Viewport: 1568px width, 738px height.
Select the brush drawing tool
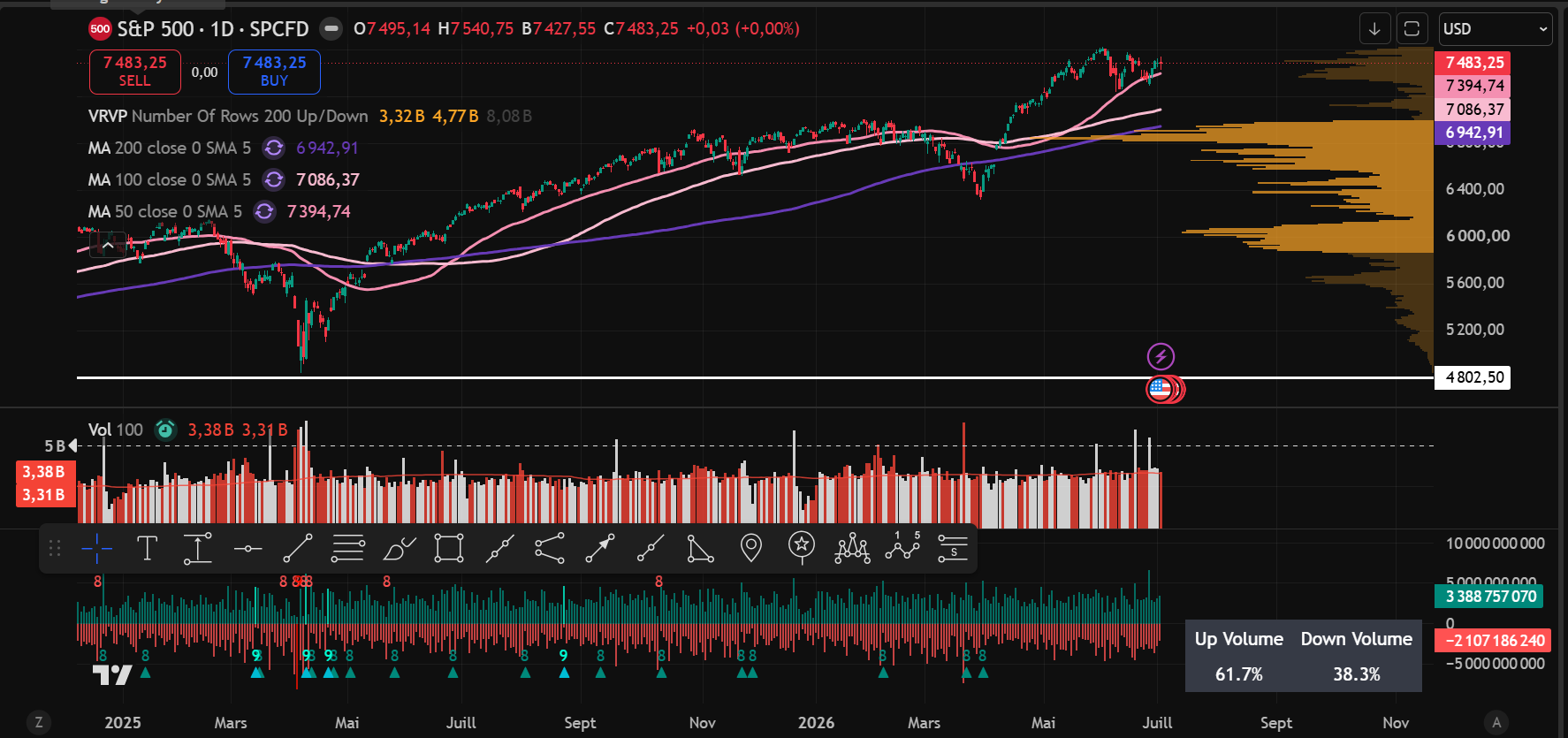tap(399, 549)
